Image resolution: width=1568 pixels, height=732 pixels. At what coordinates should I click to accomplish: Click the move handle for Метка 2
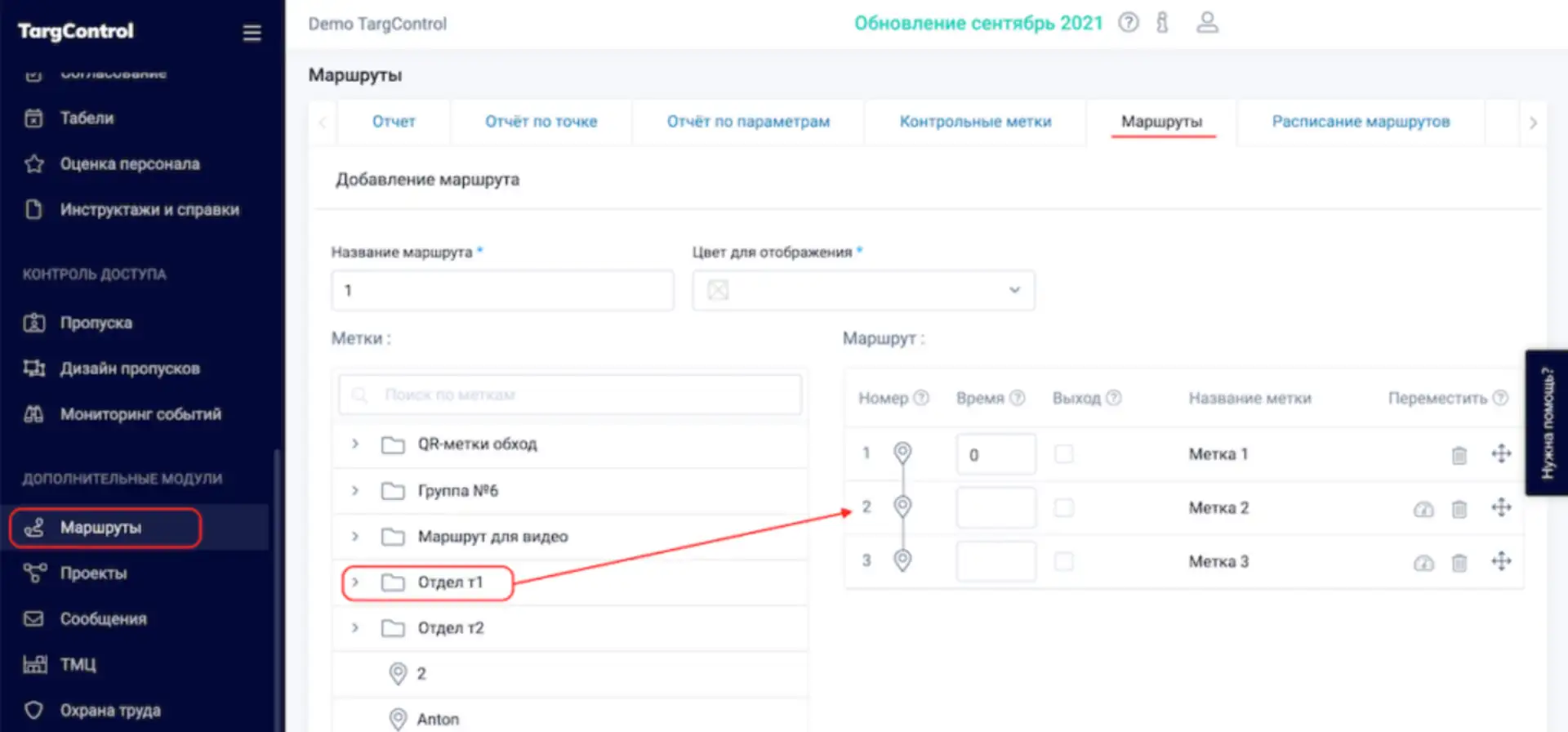[x=1501, y=507]
